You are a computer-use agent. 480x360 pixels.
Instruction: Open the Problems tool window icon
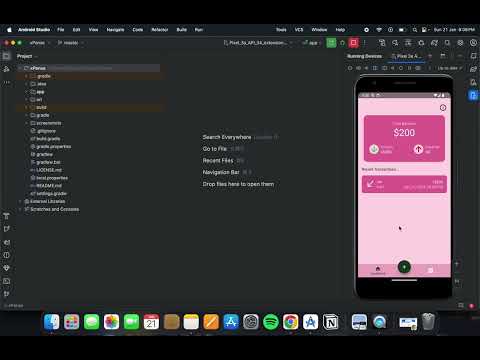[6, 255]
